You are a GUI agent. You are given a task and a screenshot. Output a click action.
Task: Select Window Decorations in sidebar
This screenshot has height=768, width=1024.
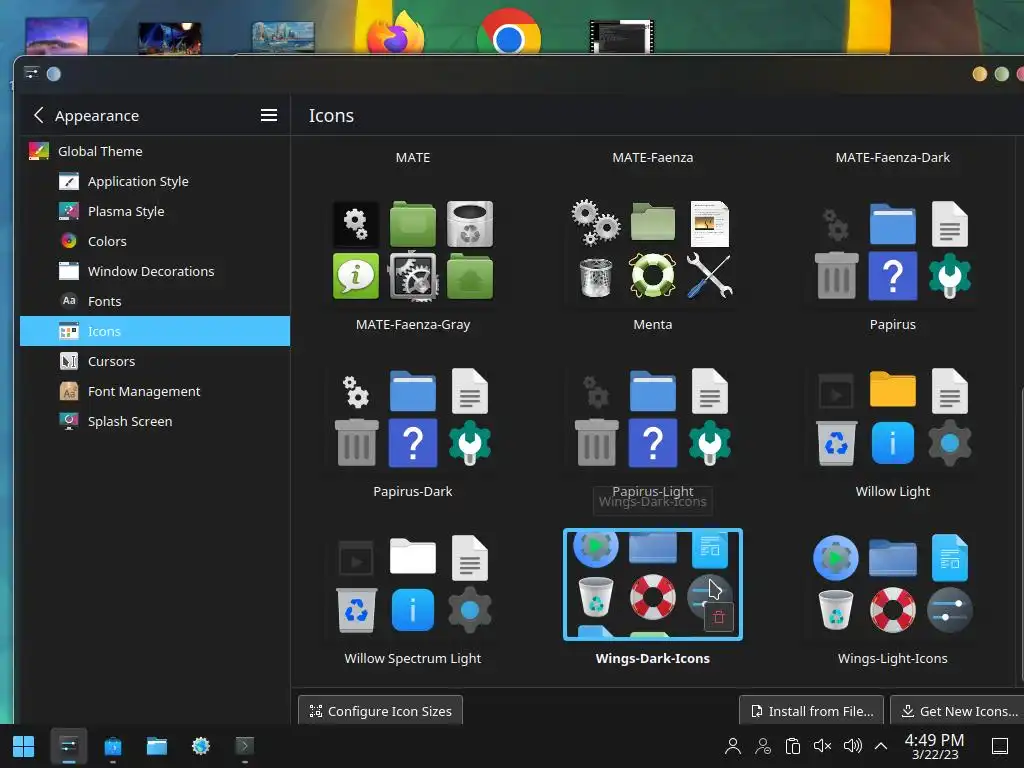[x=155, y=271]
